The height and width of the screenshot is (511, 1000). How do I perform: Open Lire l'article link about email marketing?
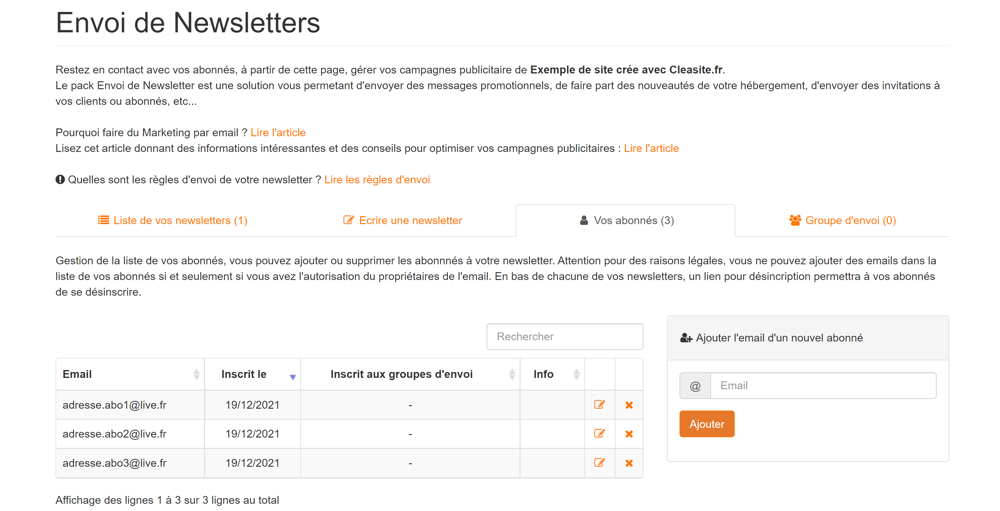pyautogui.click(x=278, y=132)
